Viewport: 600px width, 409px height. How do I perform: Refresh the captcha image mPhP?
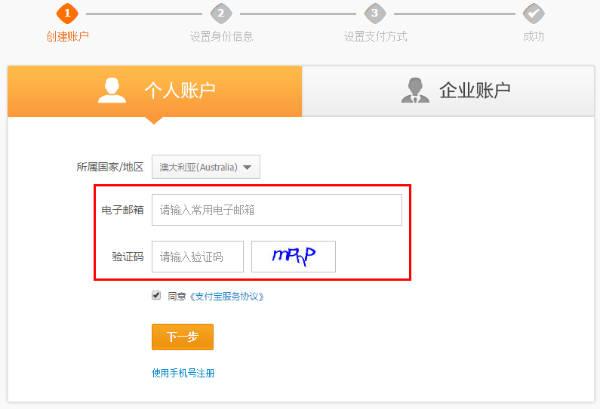click(x=293, y=257)
